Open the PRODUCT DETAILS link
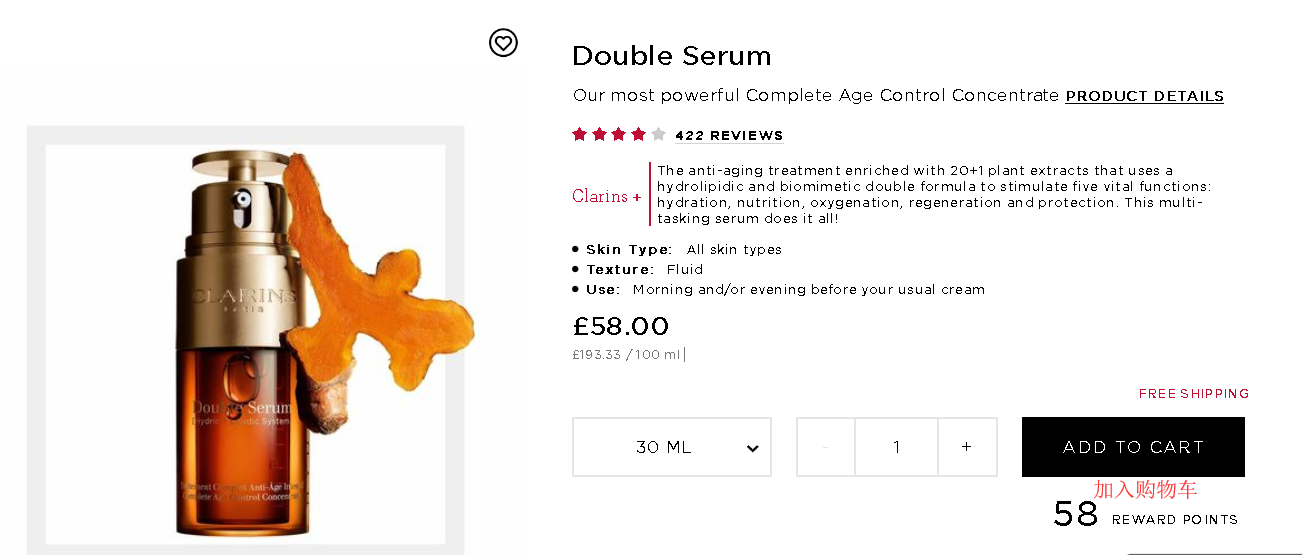The image size is (1302, 555). [x=1144, y=96]
